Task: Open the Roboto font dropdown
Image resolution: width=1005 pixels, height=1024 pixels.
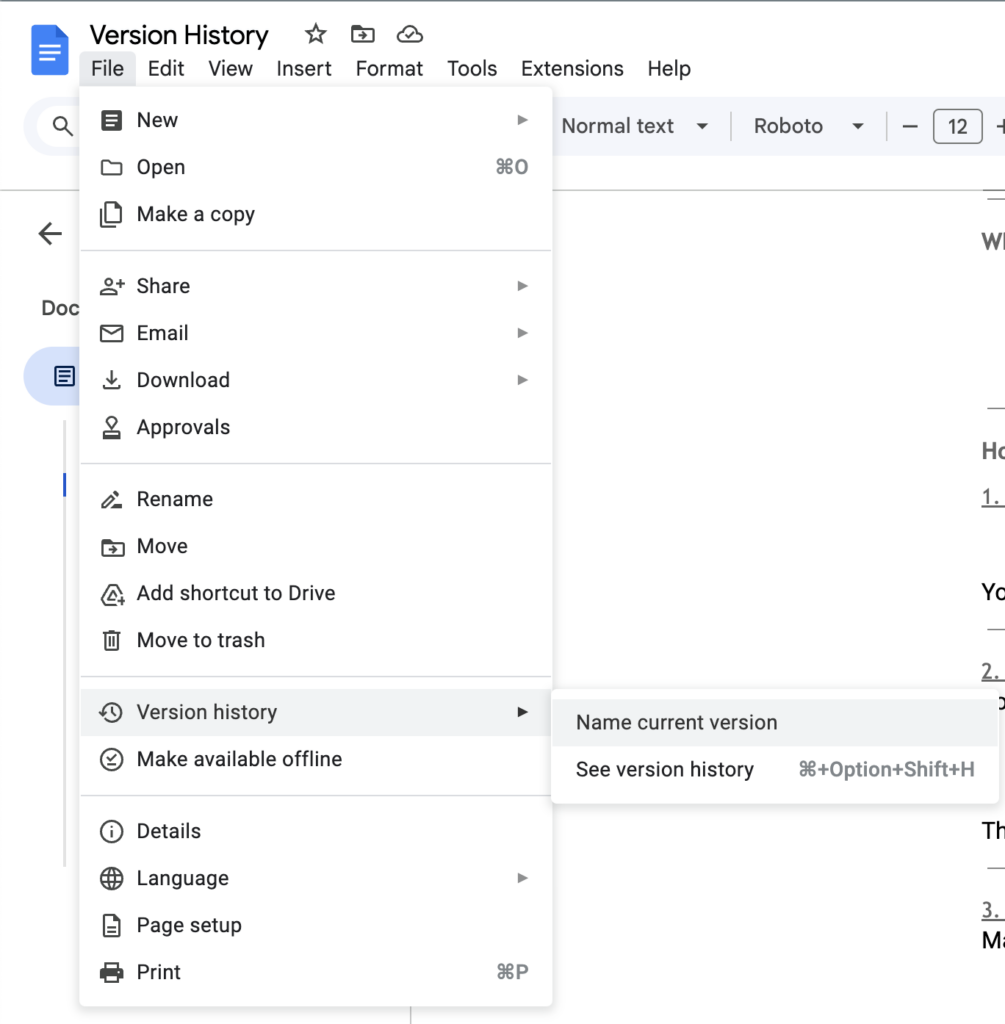Action: coord(808,126)
